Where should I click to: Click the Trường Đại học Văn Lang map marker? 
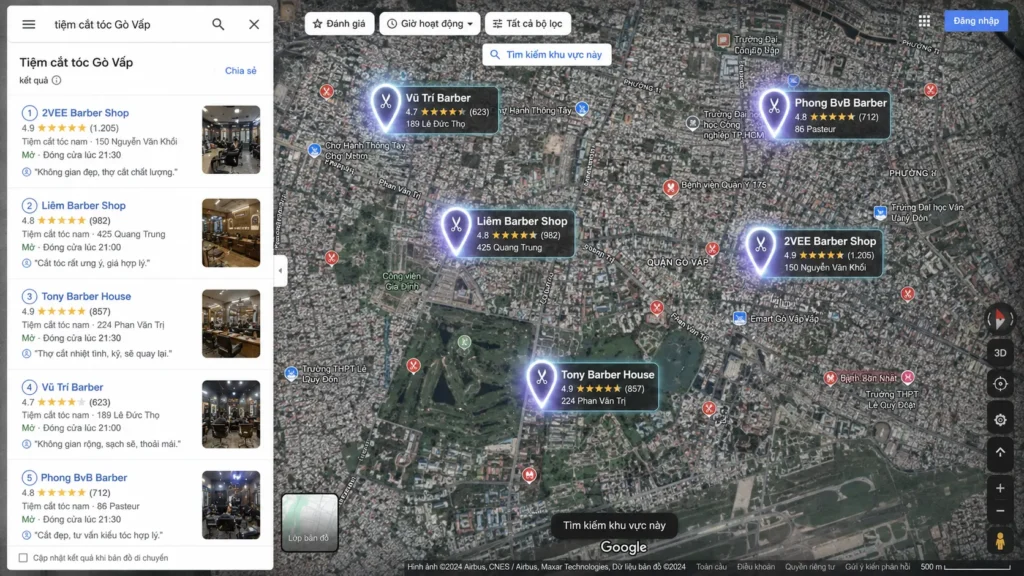pos(880,212)
